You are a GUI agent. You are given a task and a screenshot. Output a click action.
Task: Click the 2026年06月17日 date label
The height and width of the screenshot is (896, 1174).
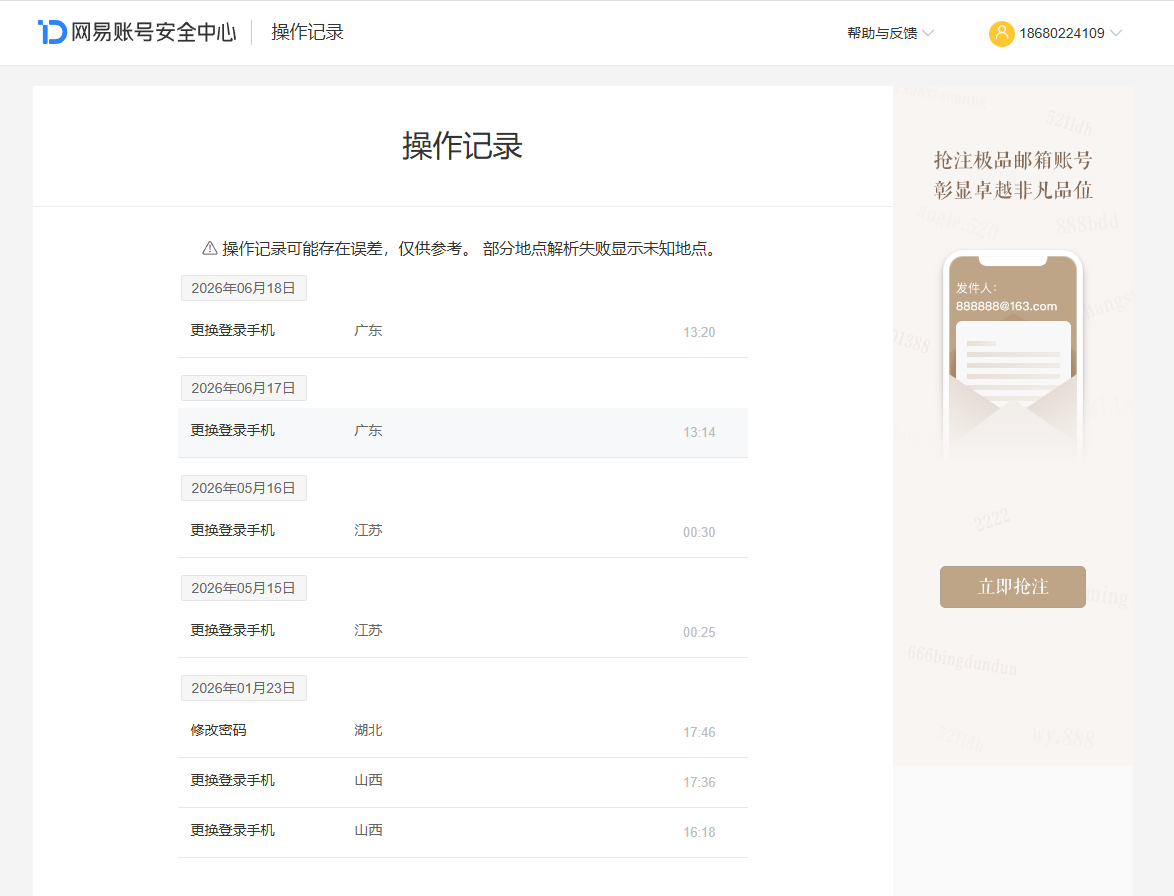coord(243,388)
